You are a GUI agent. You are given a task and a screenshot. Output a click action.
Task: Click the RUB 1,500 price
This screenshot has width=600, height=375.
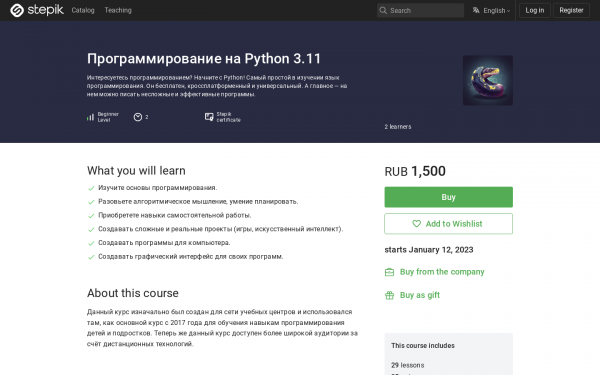pos(415,171)
